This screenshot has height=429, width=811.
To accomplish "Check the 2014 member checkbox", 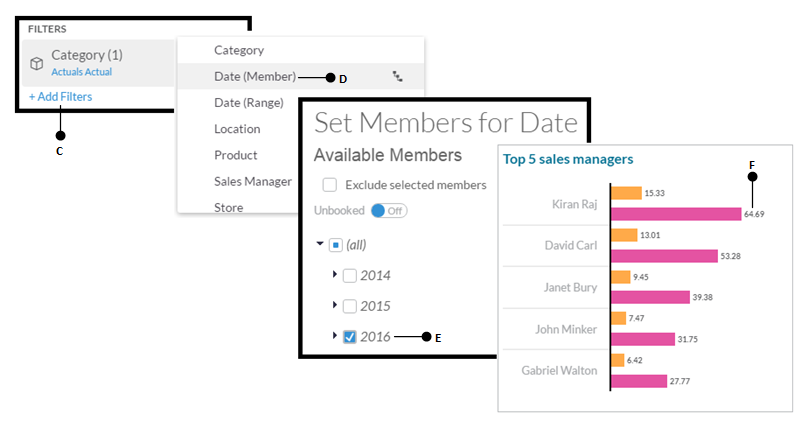I will (350, 276).
